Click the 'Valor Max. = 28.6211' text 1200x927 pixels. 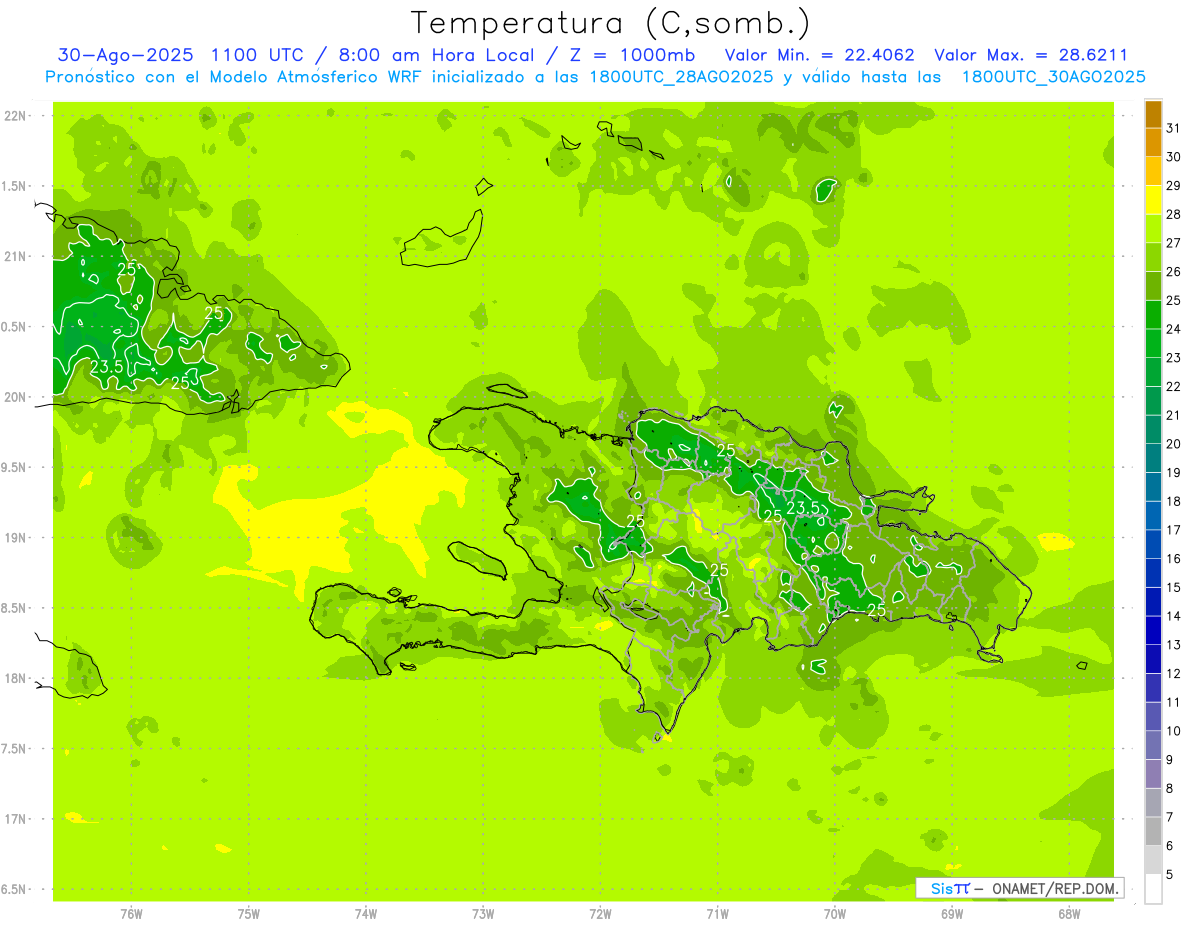pos(1031,55)
